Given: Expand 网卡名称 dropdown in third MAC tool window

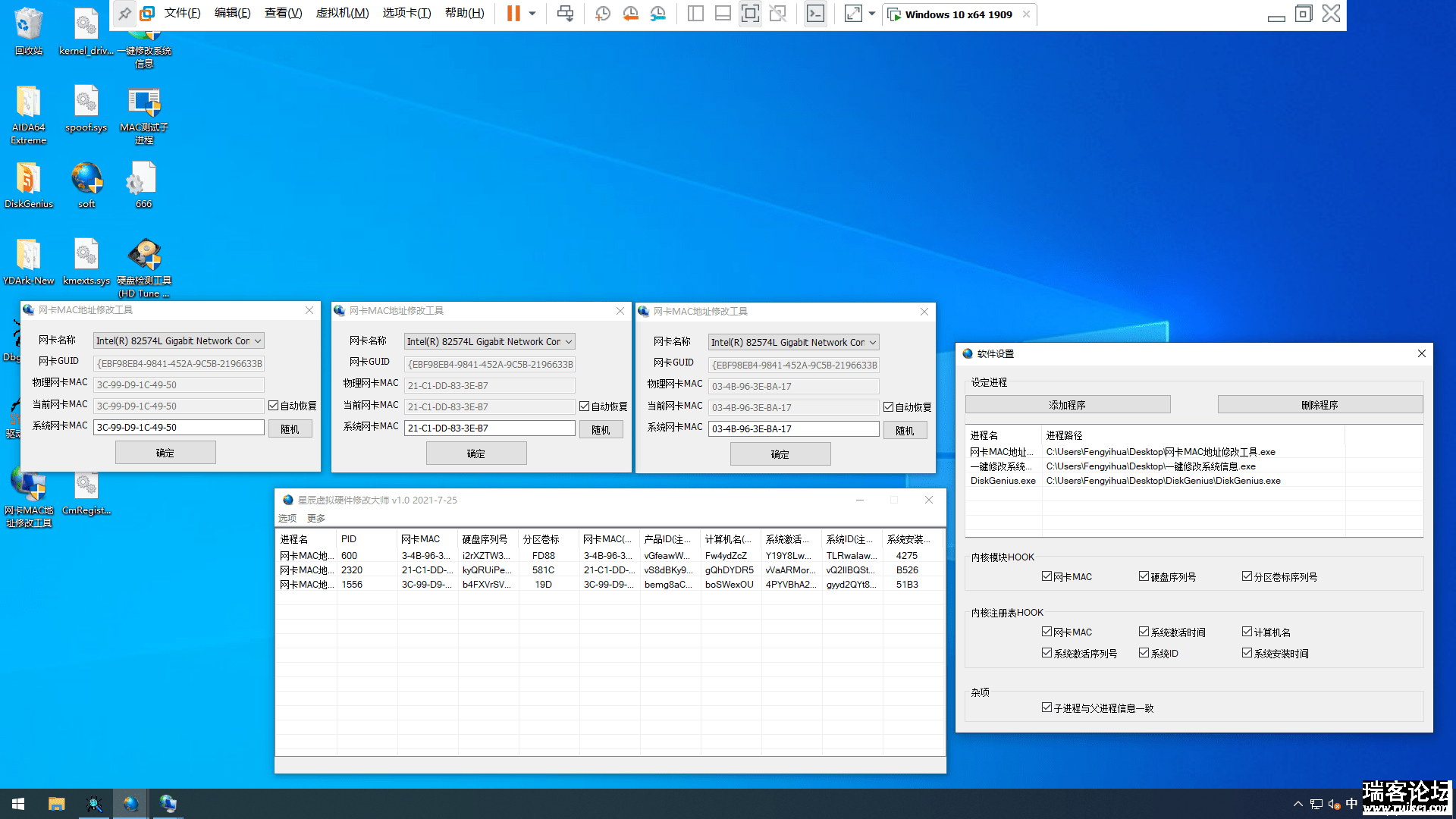Looking at the screenshot, I should click(872, 343).
